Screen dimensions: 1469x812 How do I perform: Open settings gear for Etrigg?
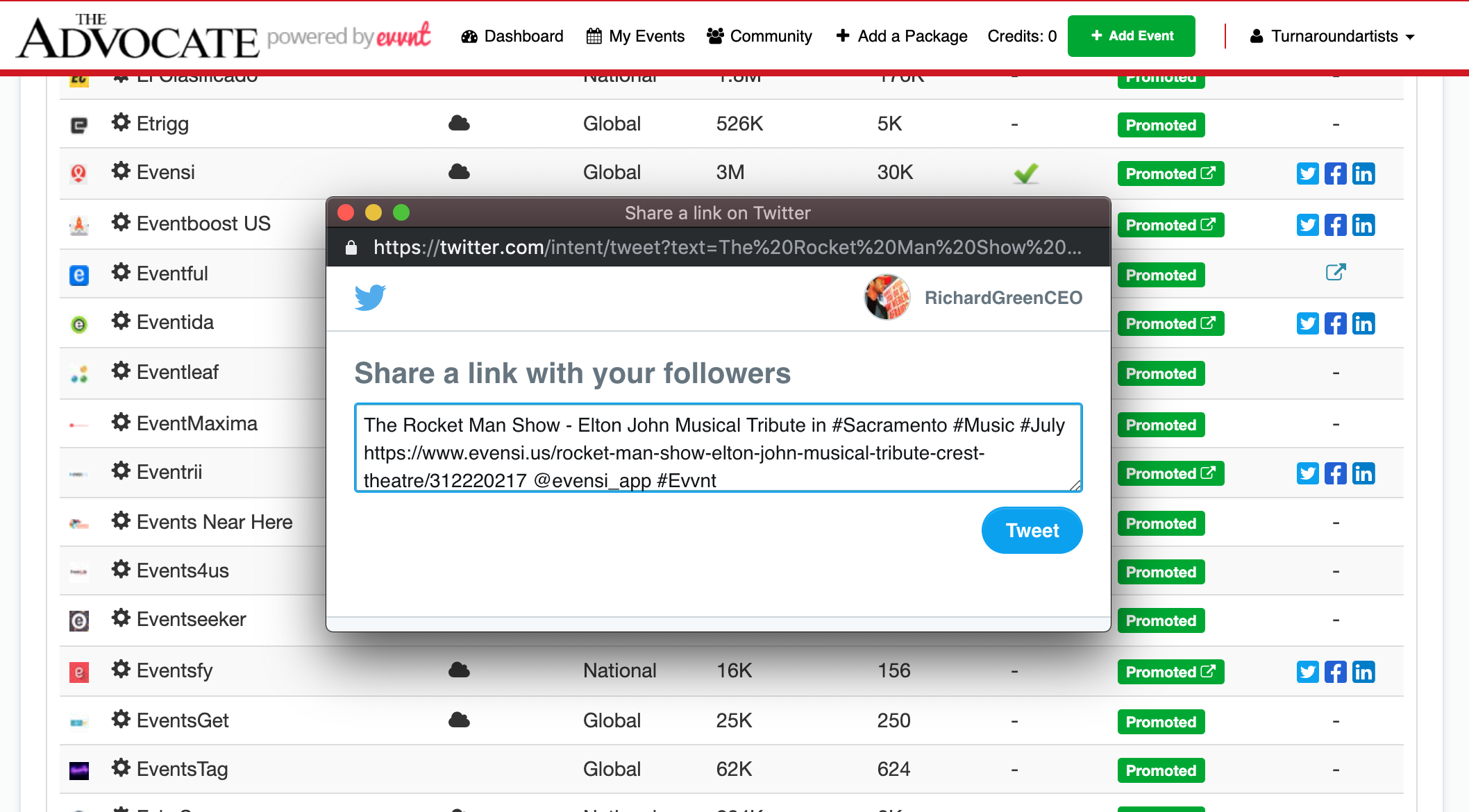(121, 123)
